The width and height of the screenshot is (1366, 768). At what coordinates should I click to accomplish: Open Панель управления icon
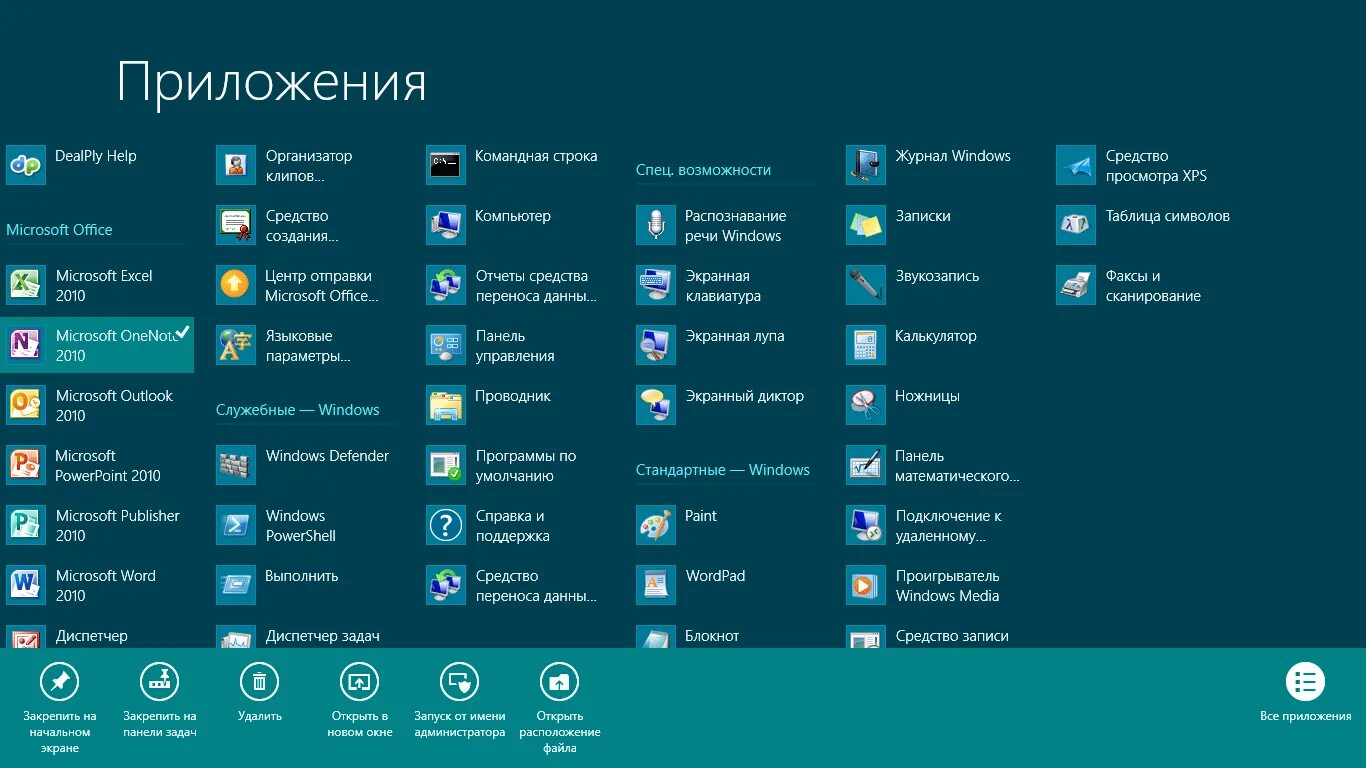pos(446,345)
